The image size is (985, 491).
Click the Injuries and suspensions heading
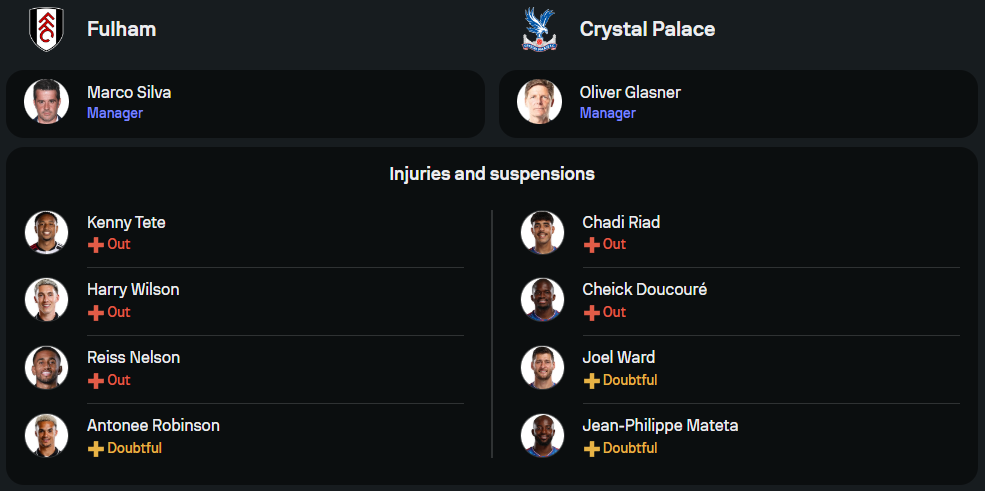tap(492, 174)
